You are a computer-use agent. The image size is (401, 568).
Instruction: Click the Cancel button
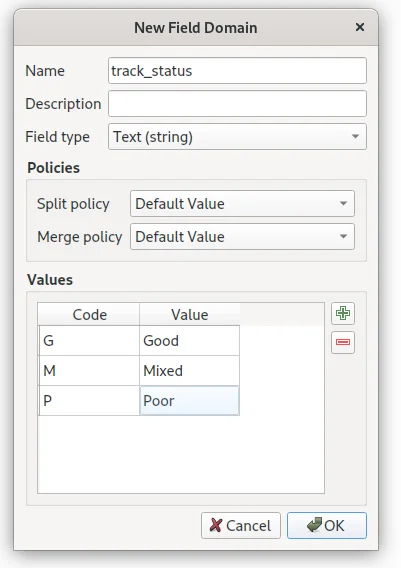point(241,525)
